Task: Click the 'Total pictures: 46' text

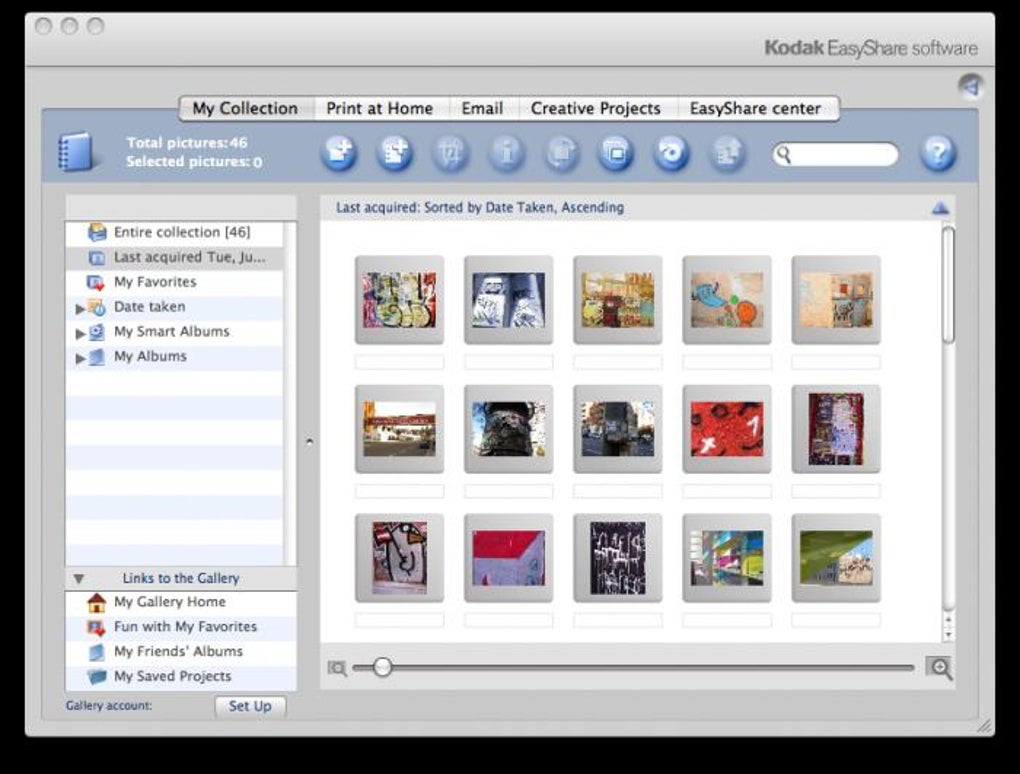Action: click(187, 142)
